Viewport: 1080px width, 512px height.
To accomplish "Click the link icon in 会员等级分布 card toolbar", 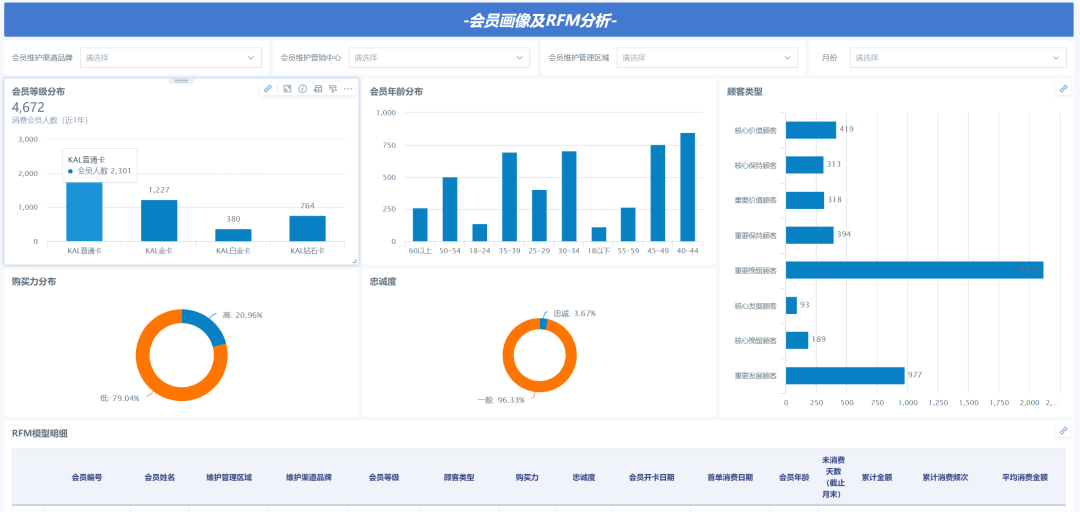I will [x=268, y=89].
